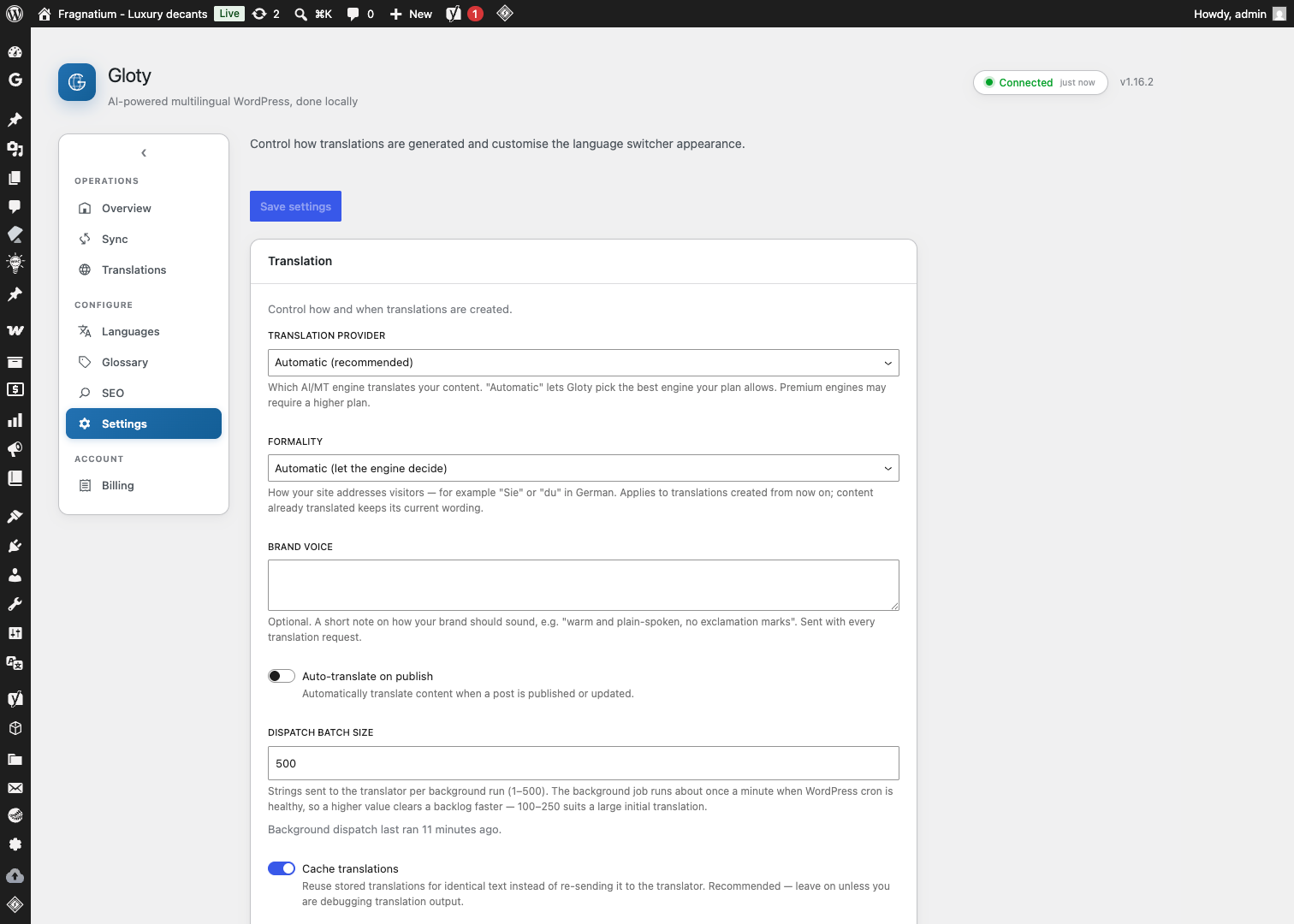The image size is (1294, 924).
Task: Open the WordPress logo menu
Action: point(15,14)
